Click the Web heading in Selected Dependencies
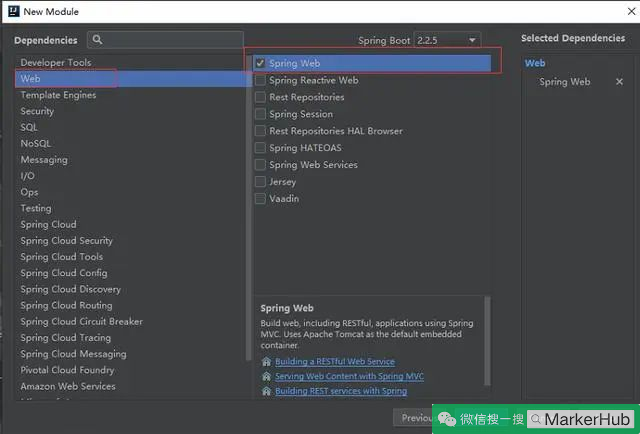 point(535,63)
